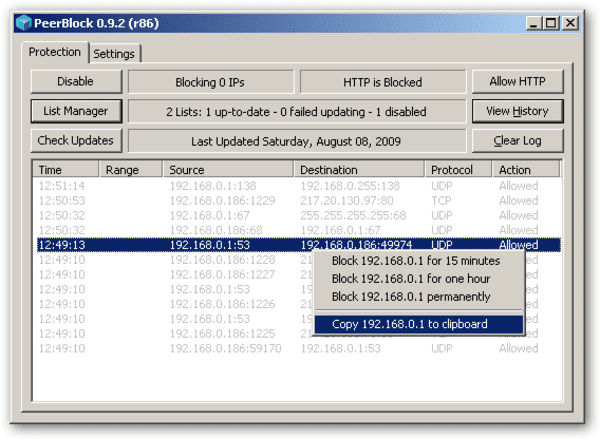Click the Time column header

tap(65, 170)
